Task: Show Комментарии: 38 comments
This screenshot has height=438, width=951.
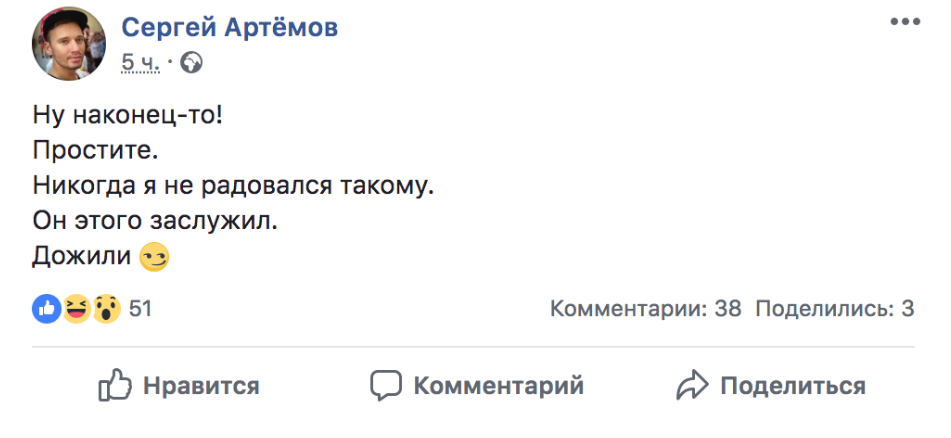Action: pyautogui.click(x=646, y=309)
